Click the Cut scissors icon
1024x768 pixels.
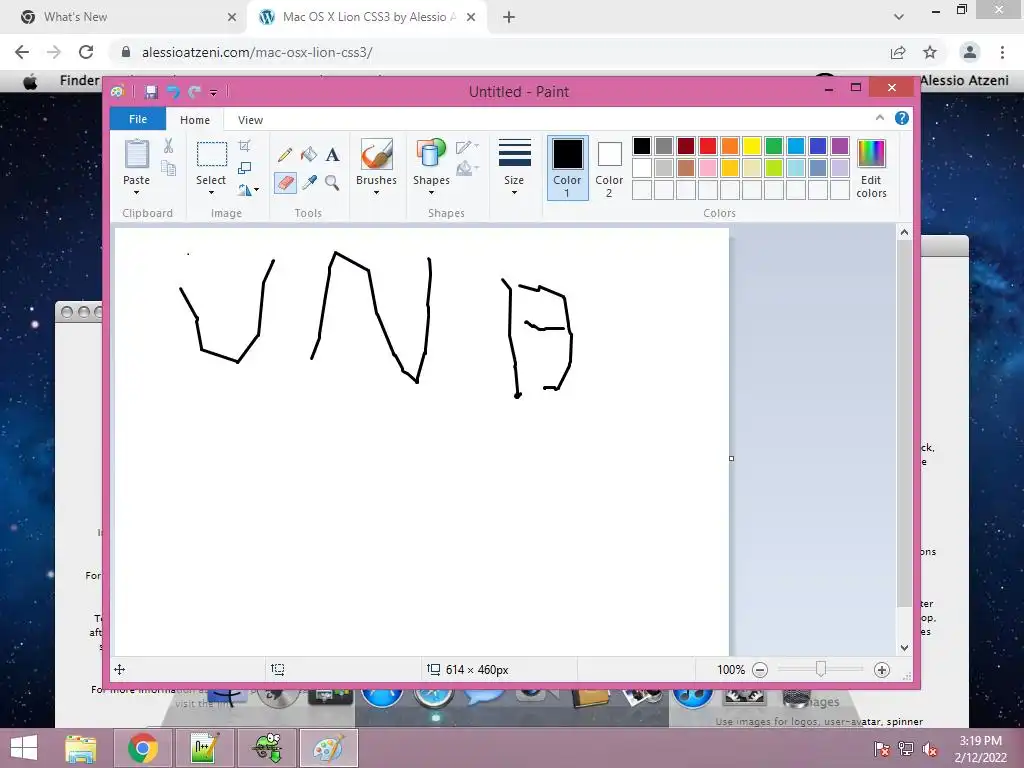pyautogui.click(x=168, y=146)
